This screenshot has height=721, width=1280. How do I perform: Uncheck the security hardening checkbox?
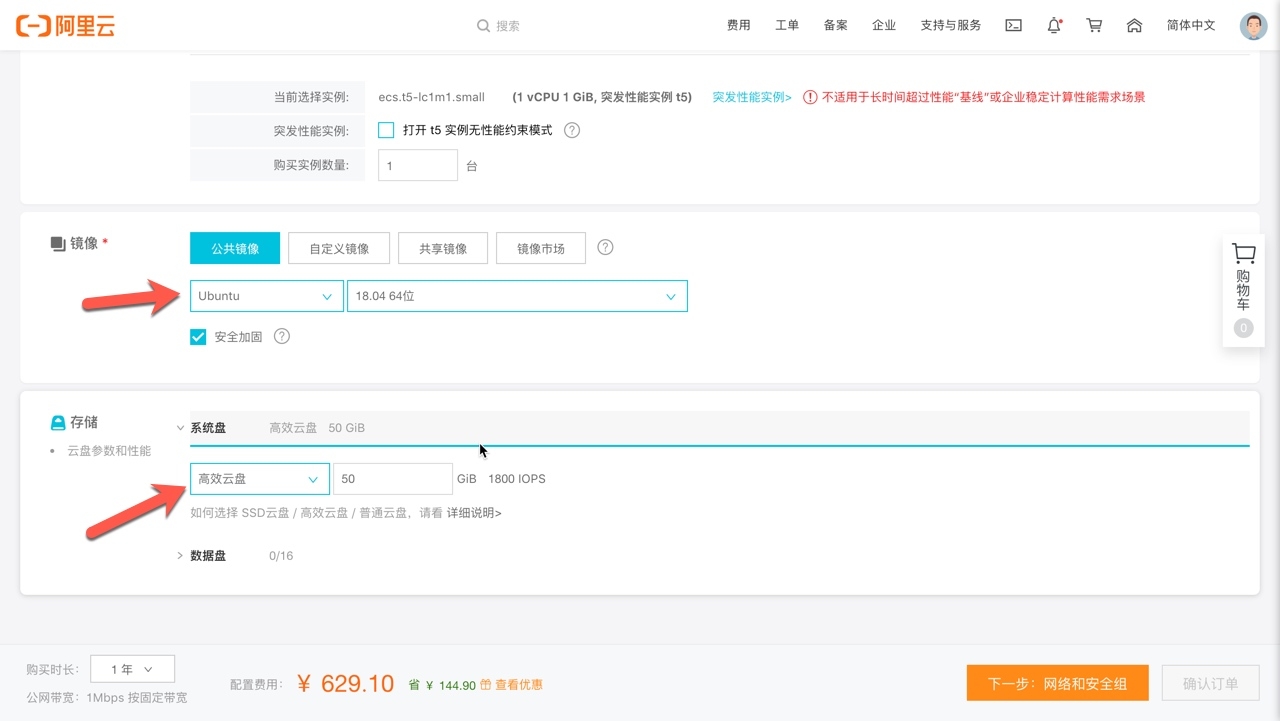click(198, 337)
